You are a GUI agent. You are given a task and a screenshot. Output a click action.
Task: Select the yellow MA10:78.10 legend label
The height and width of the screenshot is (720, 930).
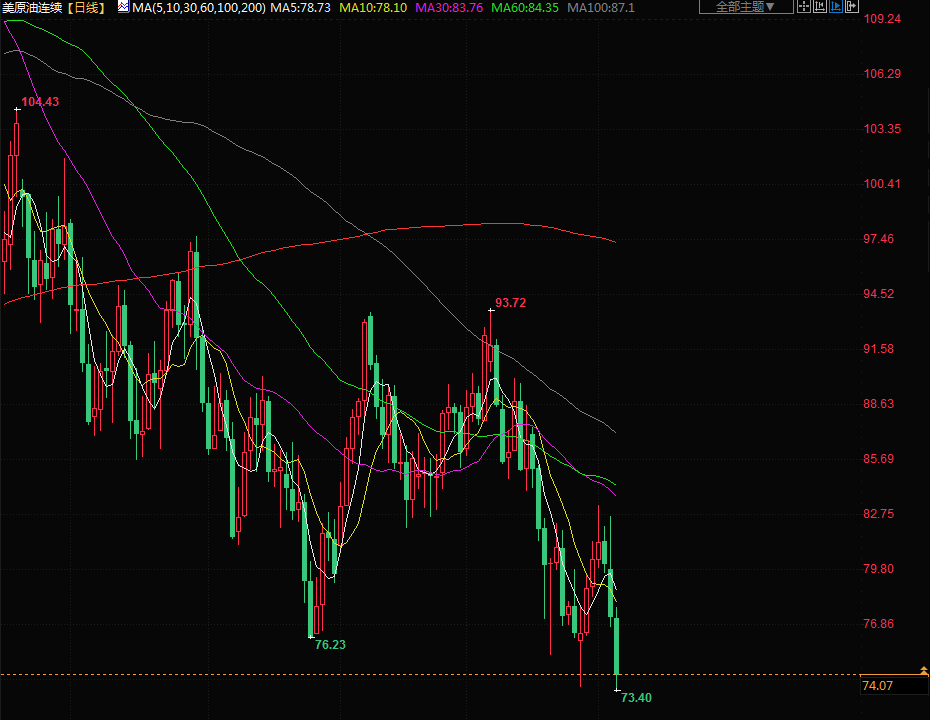tap(373, 7)
